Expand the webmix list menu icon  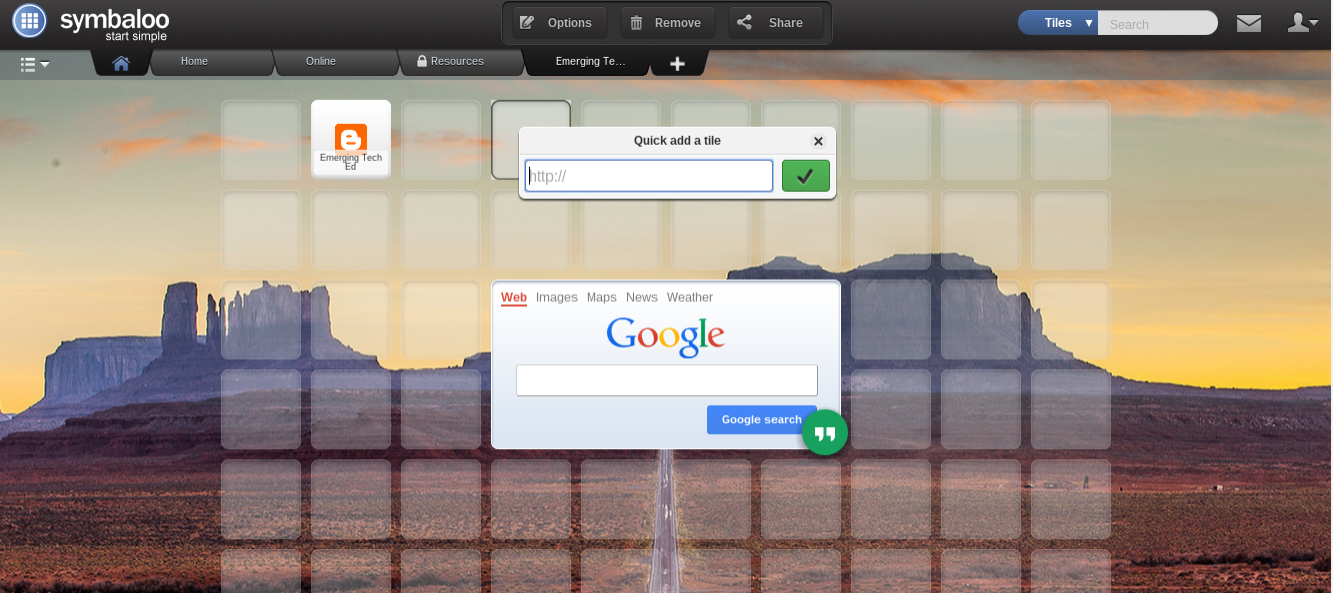[35, 64]
